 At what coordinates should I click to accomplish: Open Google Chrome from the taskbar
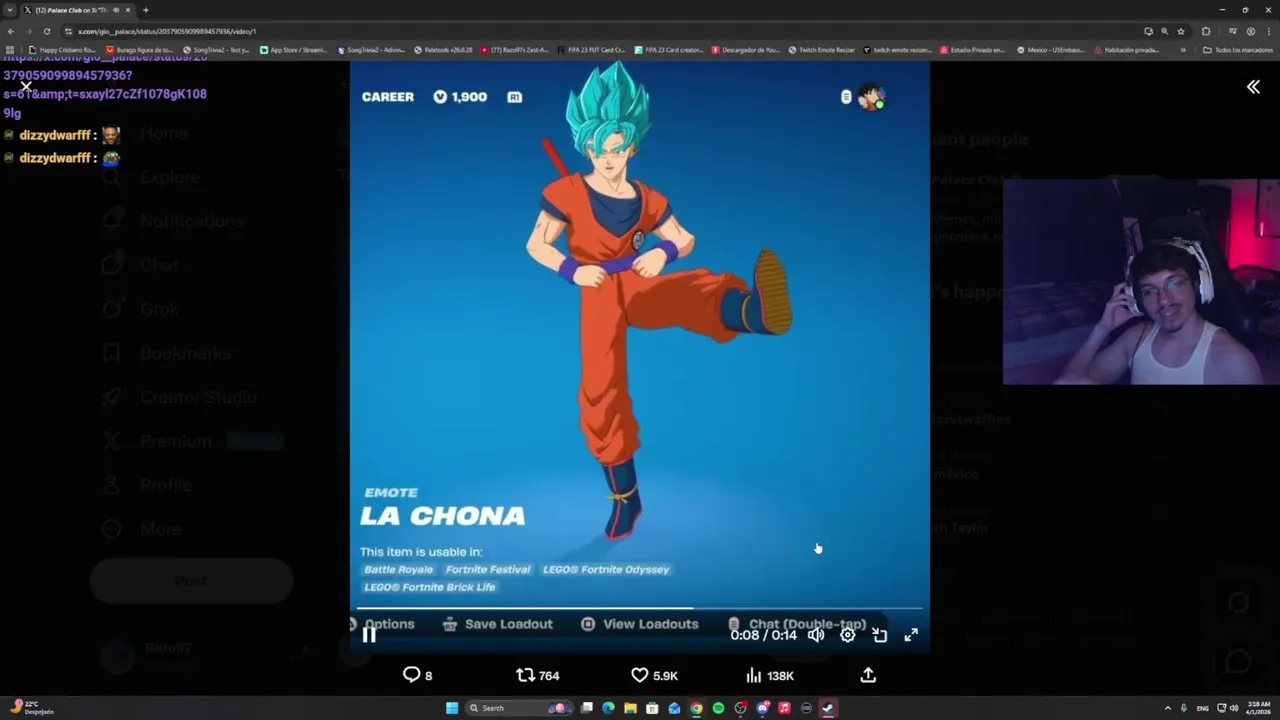click(x=696, y=708)
